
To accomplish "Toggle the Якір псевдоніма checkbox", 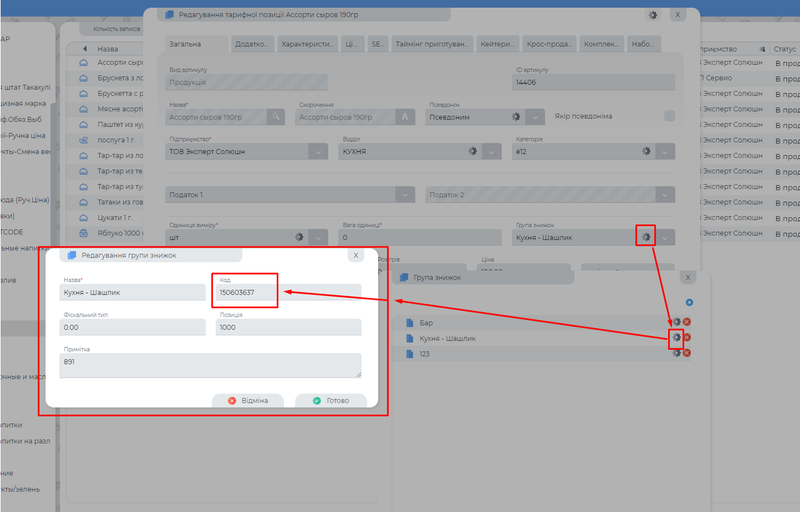I will [x=669, y=116].
